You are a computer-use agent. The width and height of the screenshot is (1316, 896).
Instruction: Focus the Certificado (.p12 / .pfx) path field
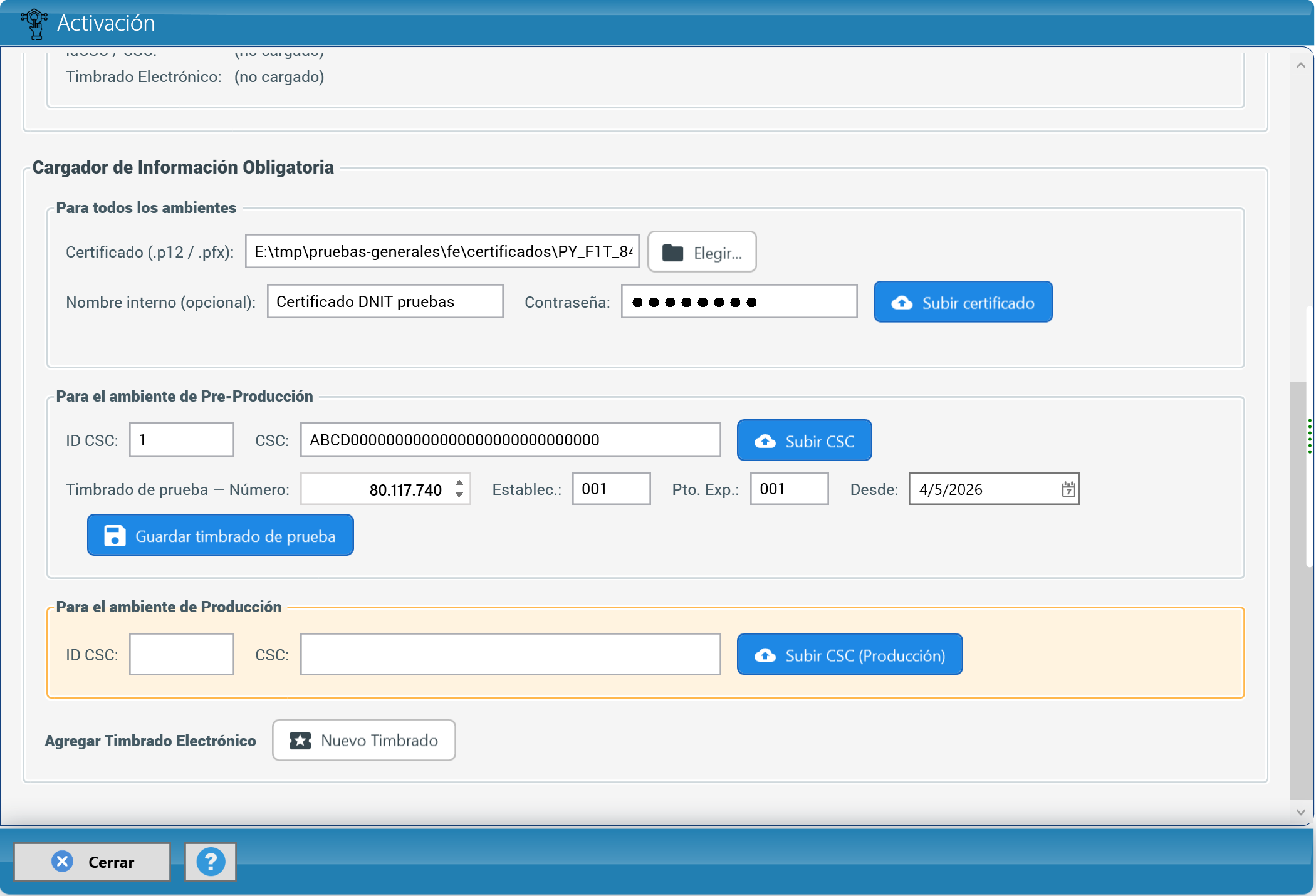click(x=442, y=251)
